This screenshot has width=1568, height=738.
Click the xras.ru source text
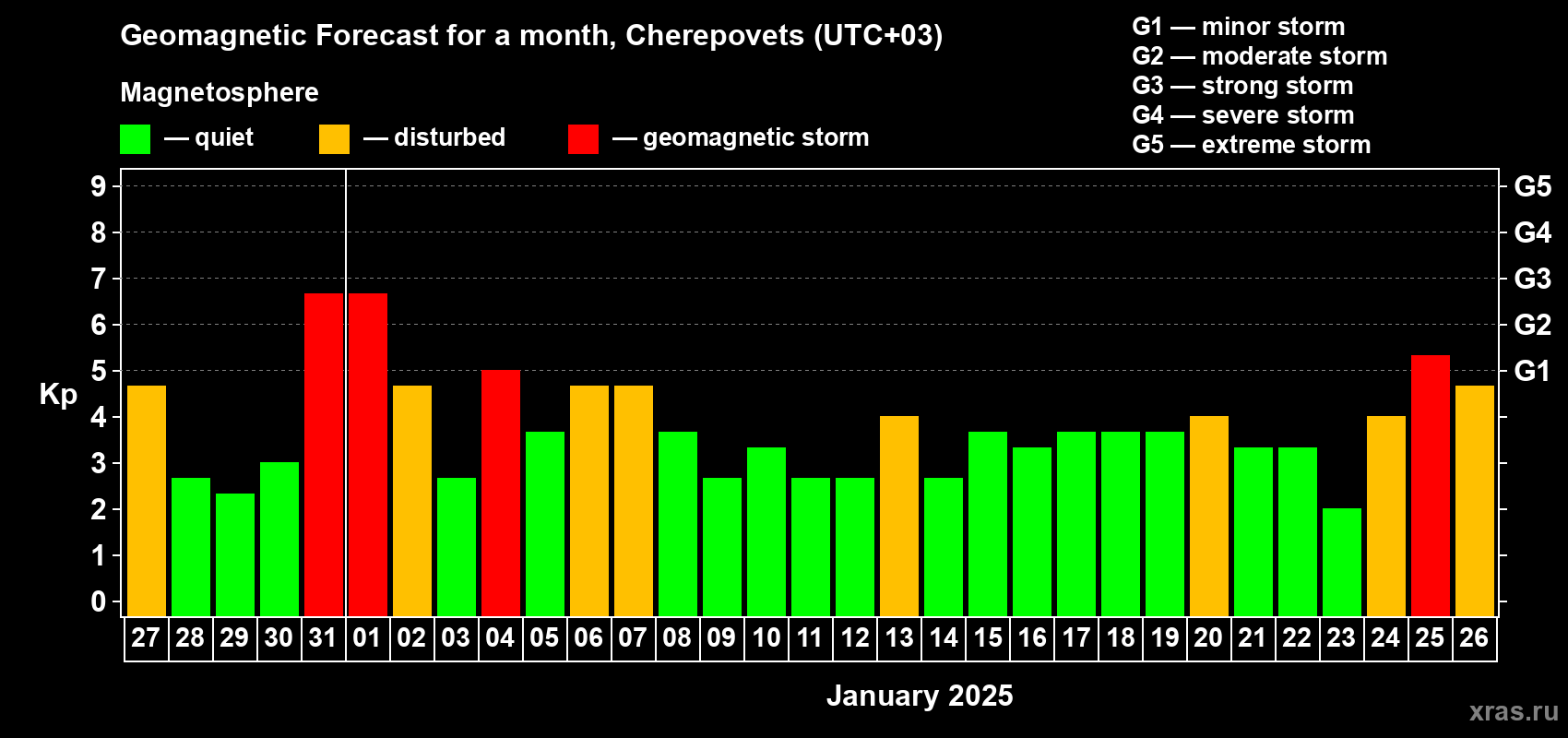coord(1514,711)
